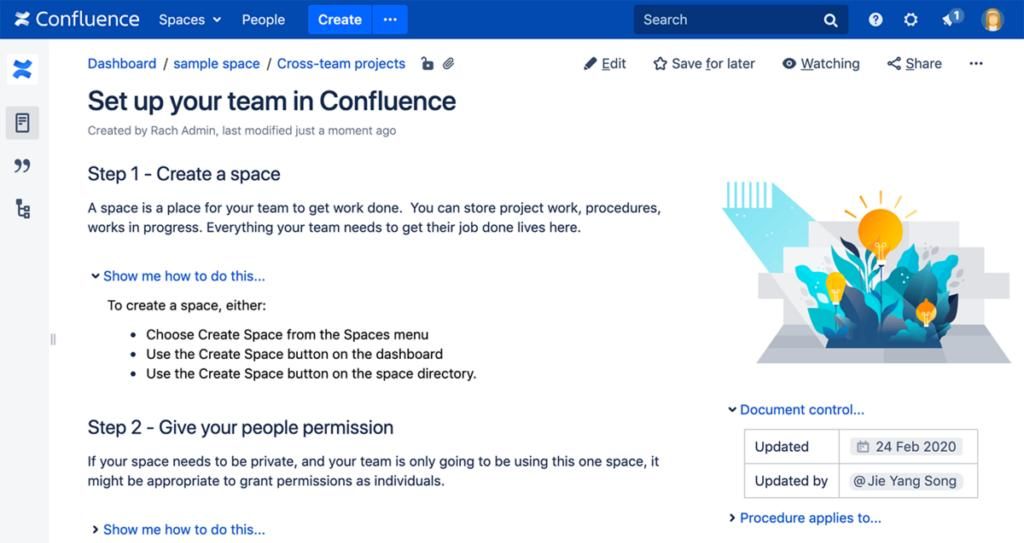The height and width of the screenshot is (543, 1024).
Task: Open the Spaces dropdown menu
Action: [x=190, y=19]
